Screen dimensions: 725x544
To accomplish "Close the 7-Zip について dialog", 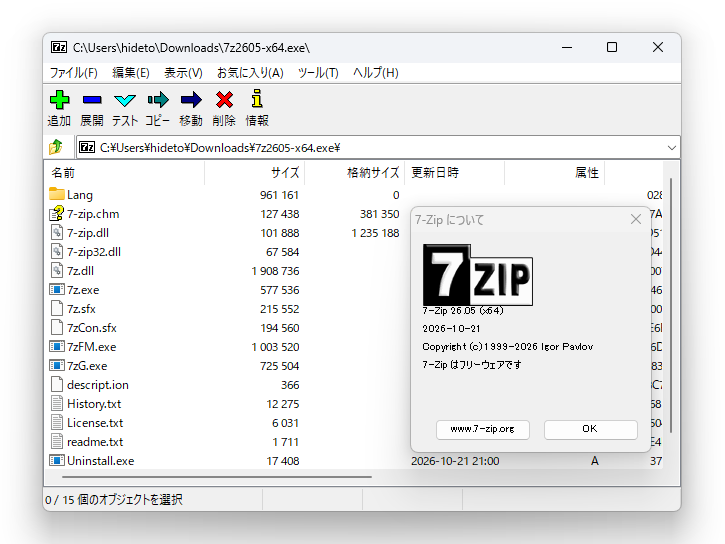I will coord(636,219).
